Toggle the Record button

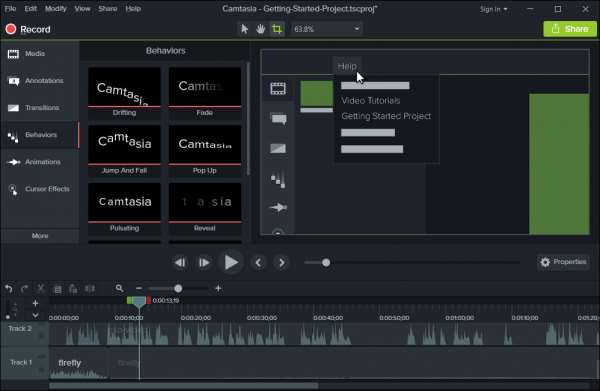pos(28,29)
